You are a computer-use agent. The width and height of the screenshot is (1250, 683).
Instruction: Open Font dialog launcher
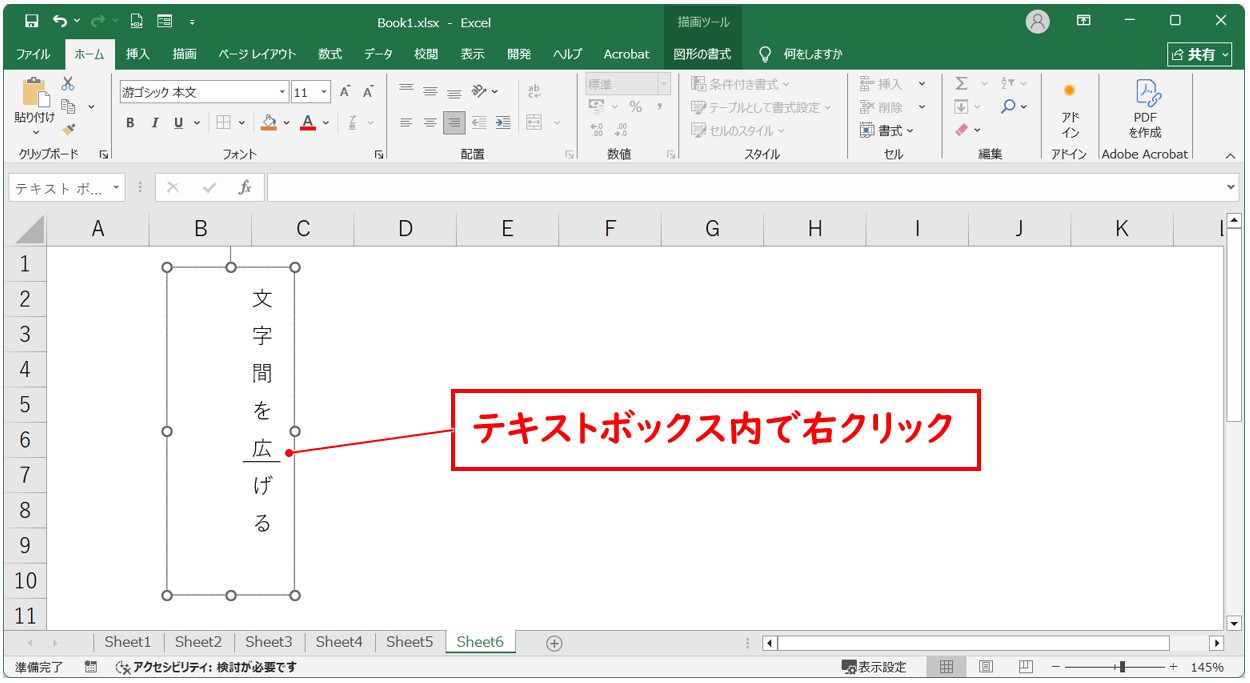[379, 155]
